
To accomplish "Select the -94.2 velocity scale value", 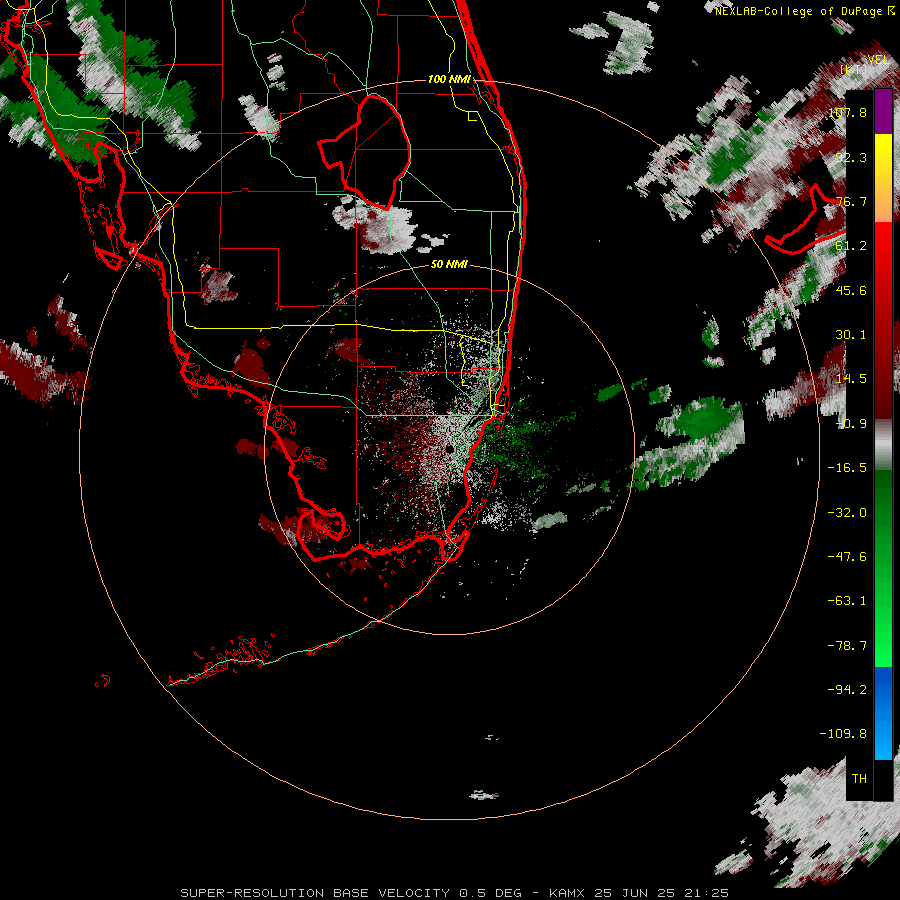I will point(847,689).
